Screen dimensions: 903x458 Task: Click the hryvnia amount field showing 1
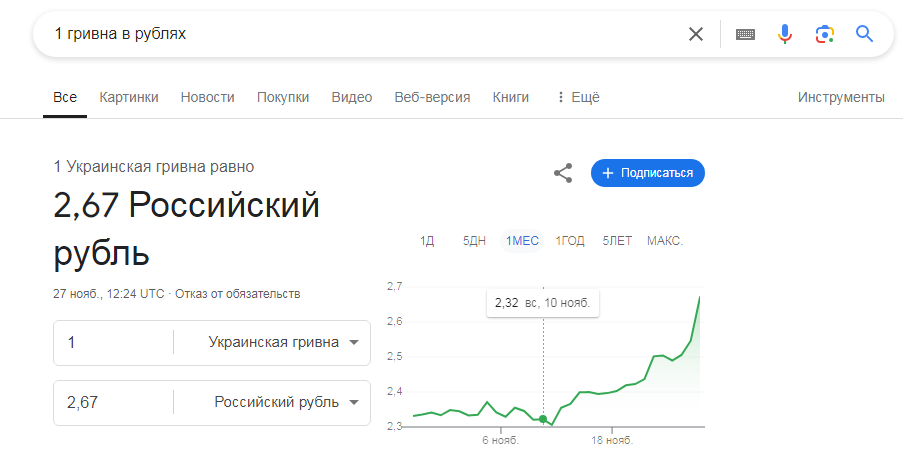click(x=113, y=342)
